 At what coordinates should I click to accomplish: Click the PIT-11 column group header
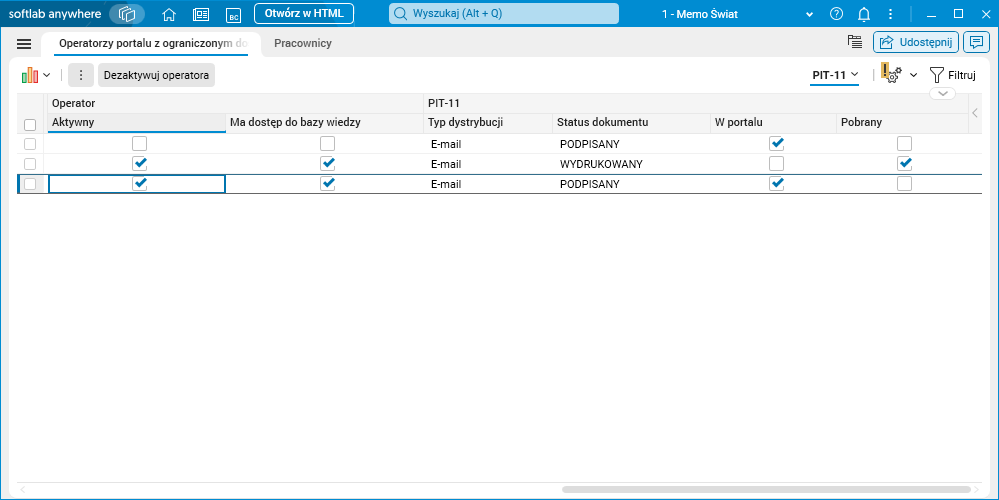(x=696, y=103)
